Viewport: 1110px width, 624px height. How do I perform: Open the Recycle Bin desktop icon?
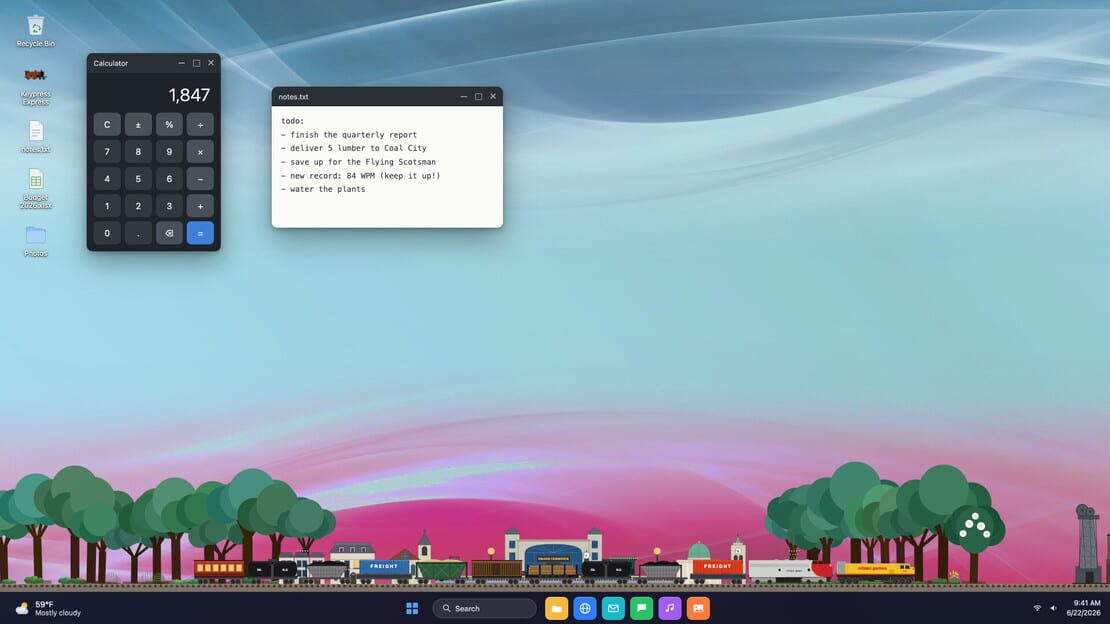point(35,31)
